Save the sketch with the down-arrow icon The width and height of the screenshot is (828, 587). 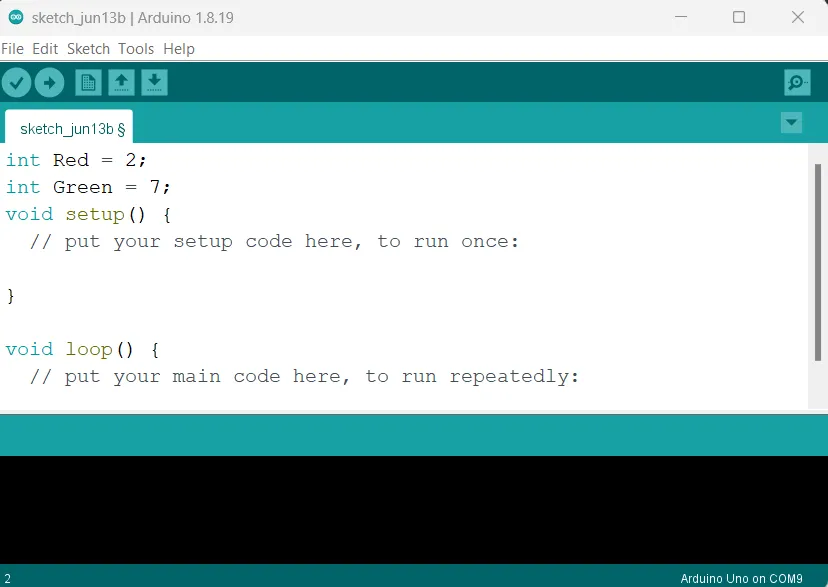154,83
